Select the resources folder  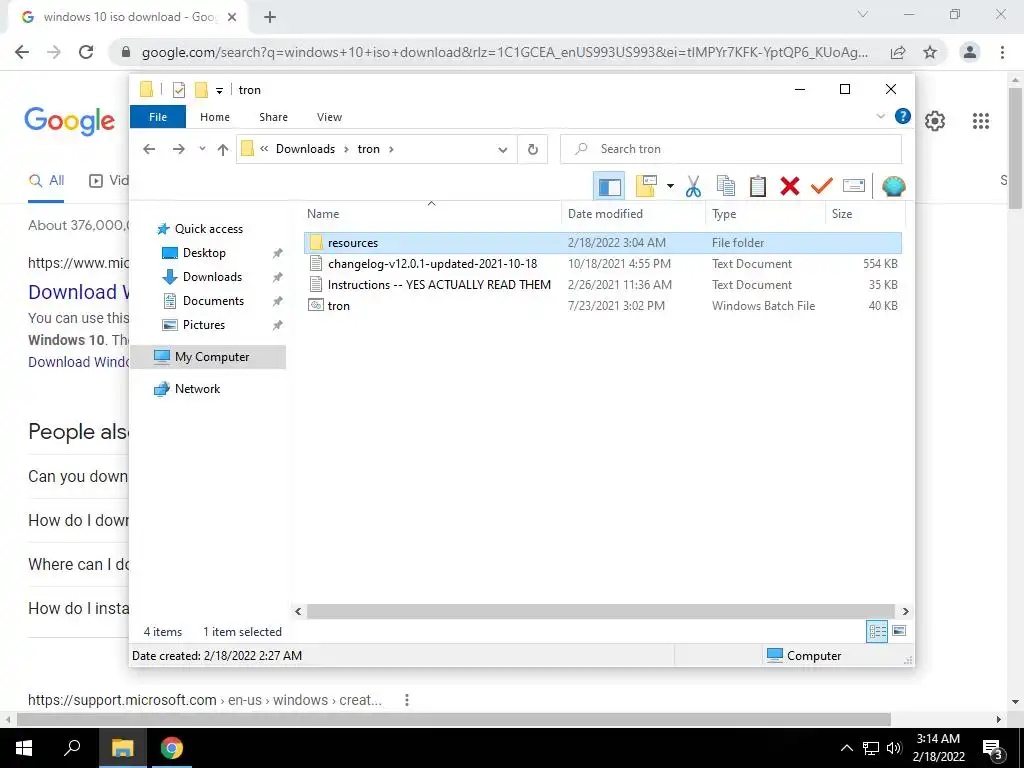pos(603,243)
